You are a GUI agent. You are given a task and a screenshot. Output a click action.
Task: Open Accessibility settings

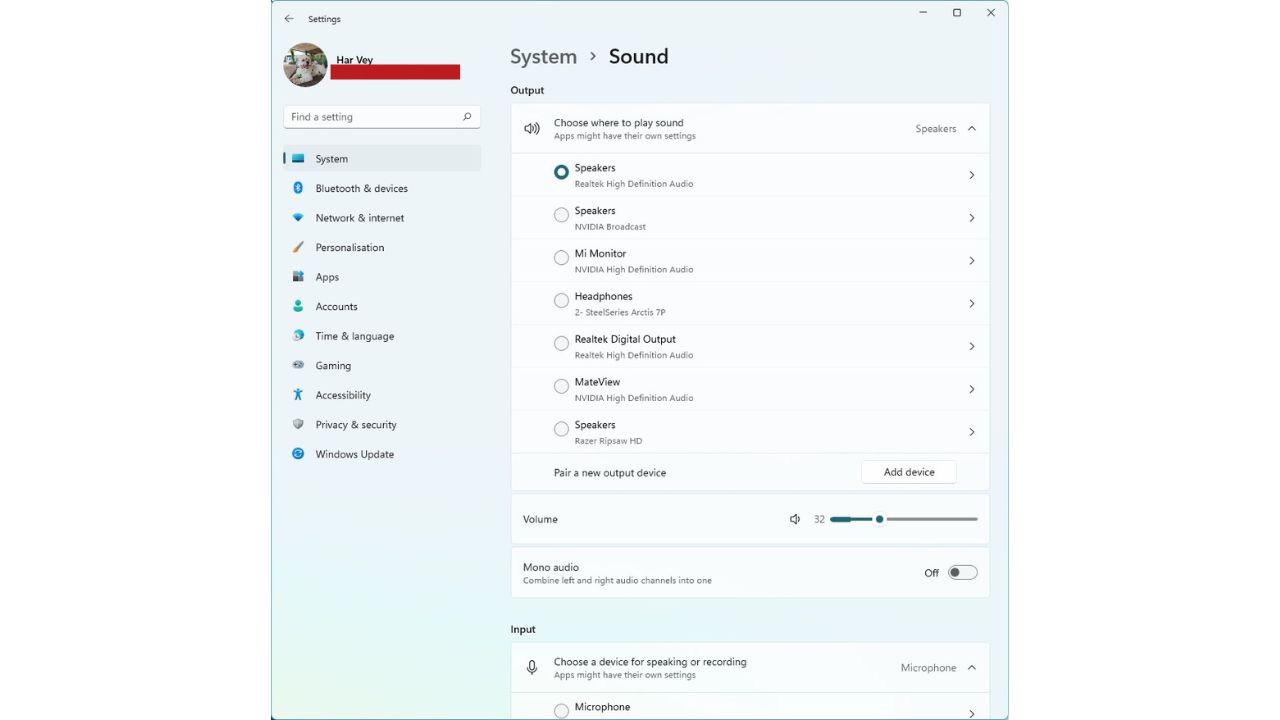[x=344, y=395]
